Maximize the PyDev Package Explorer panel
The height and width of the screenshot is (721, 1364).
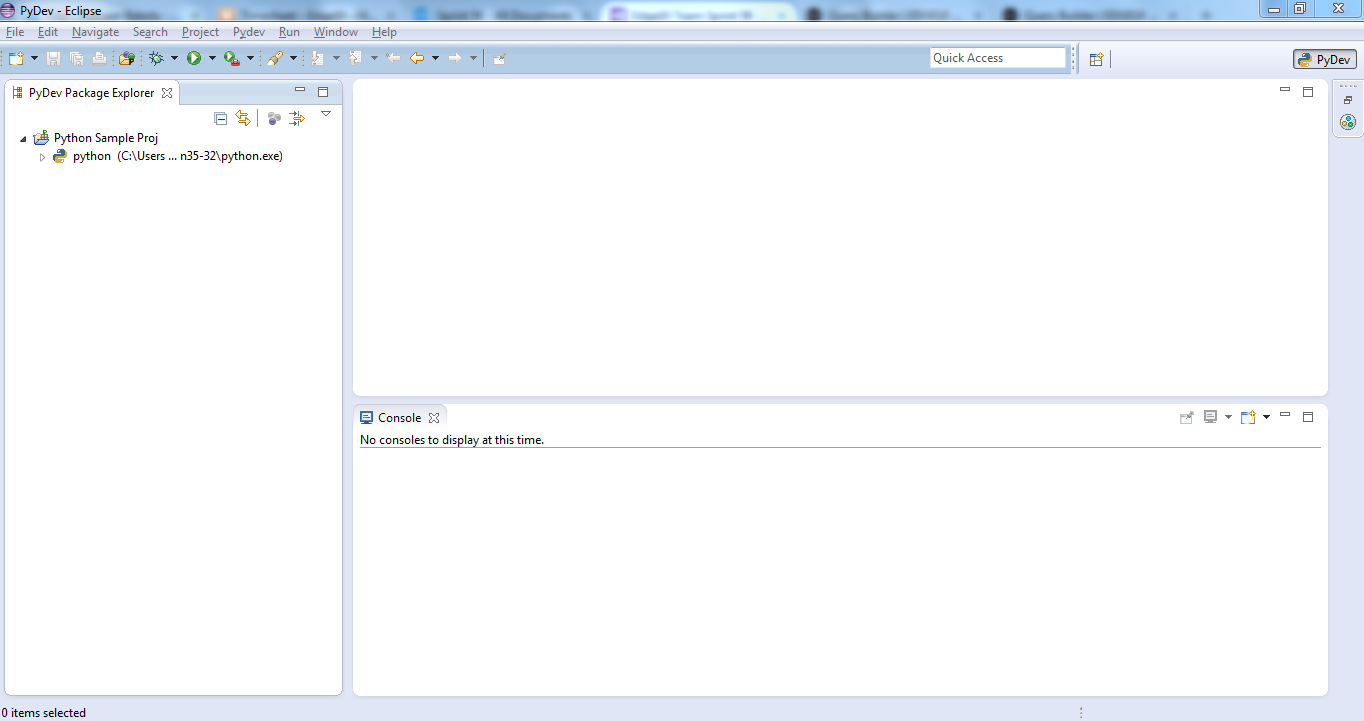pos(323,91)
